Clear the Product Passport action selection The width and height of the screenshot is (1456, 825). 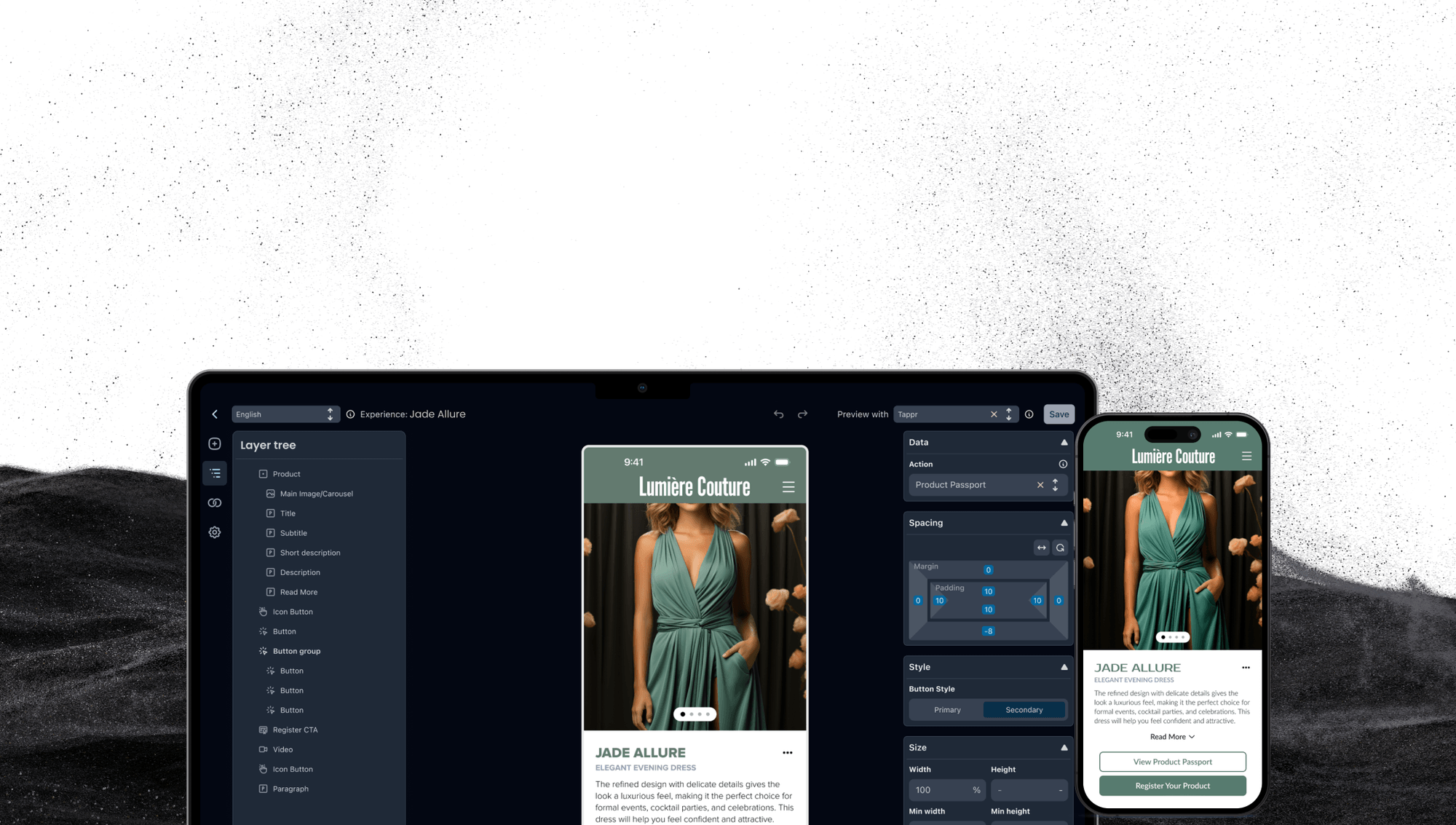[x=1040, y=485]
